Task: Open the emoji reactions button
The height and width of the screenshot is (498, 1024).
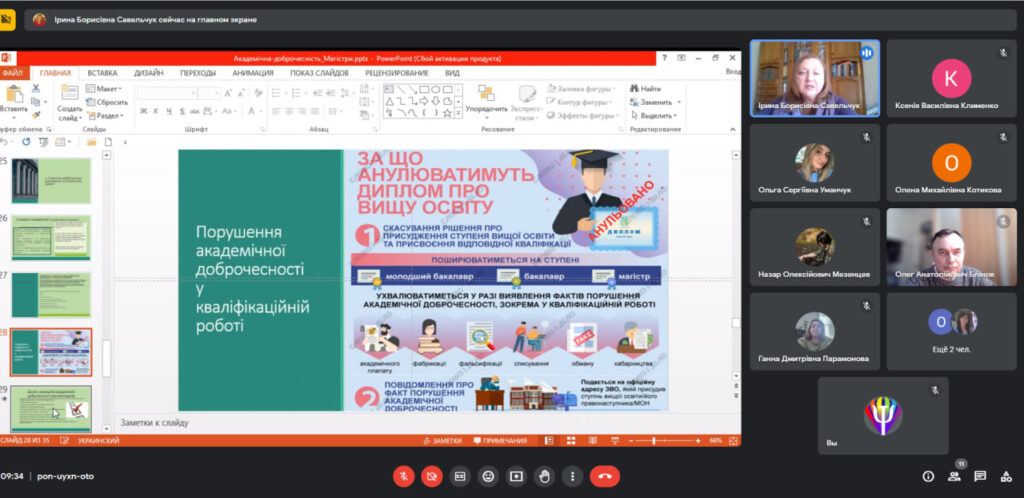Action: point(488,476)
